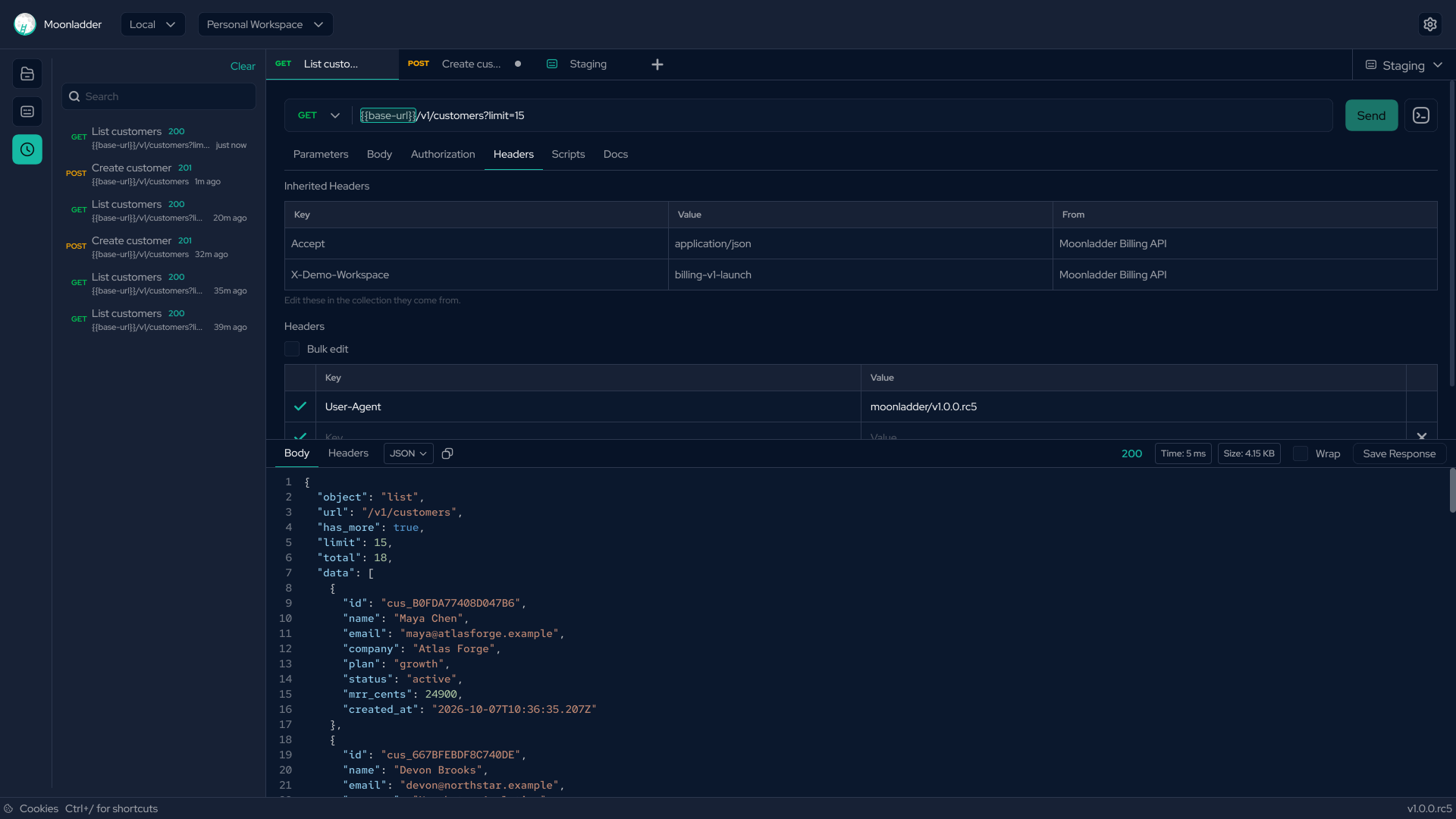
Task: Click the Cookies icon in status bar
Action: [x=8, y=808]
